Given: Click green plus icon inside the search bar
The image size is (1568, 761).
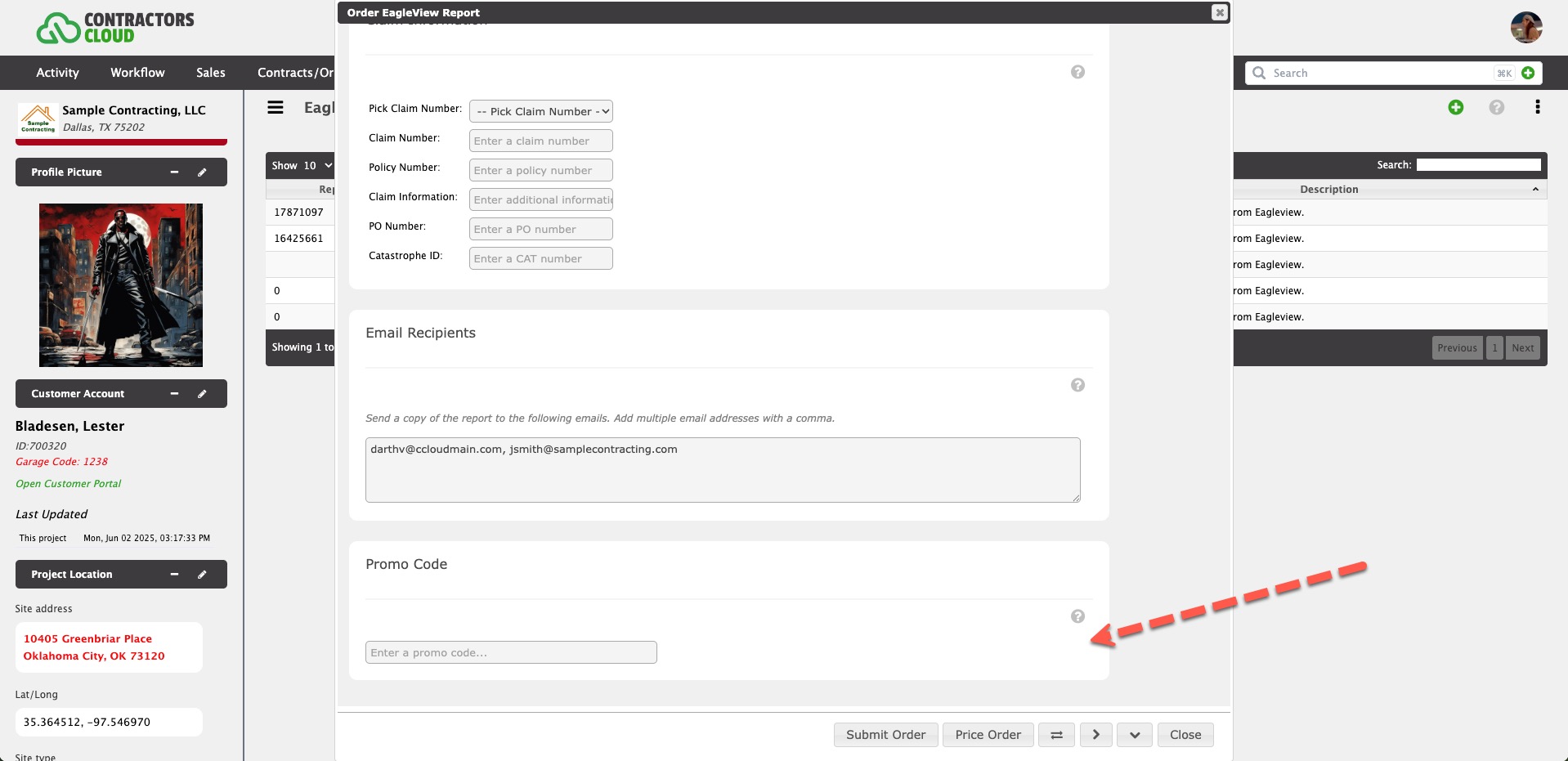Looking at the screenshot, I should [x=1528, y=73].
